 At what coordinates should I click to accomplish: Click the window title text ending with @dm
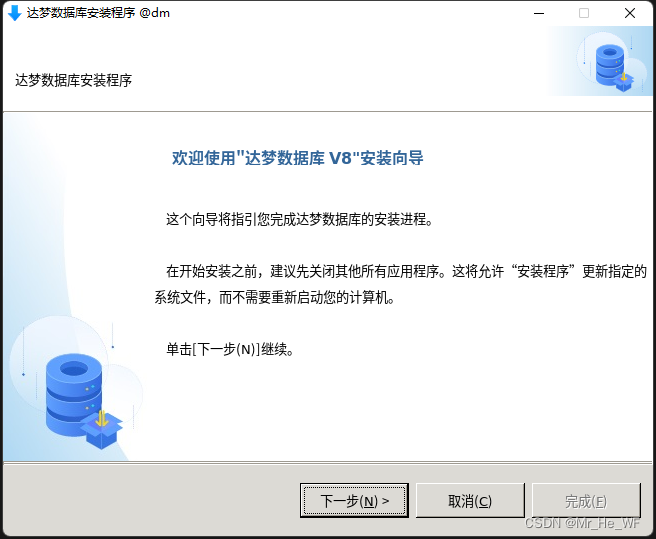tap(98, 13)
